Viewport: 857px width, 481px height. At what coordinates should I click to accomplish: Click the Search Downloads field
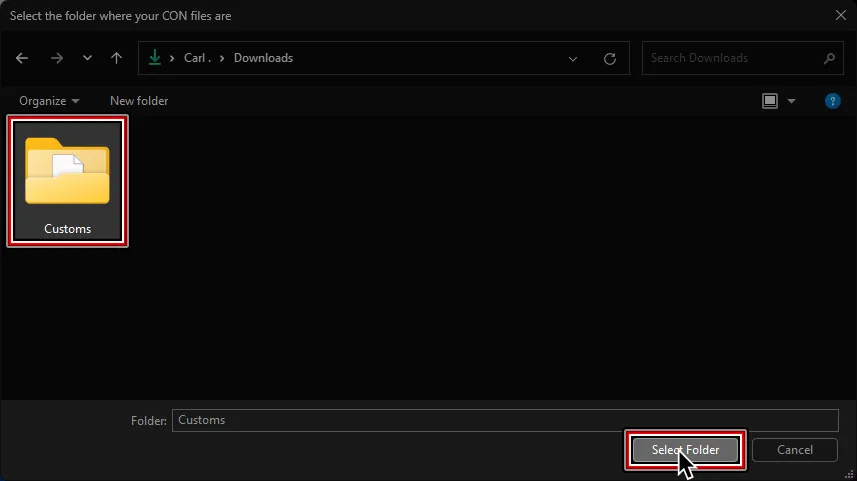742,58
